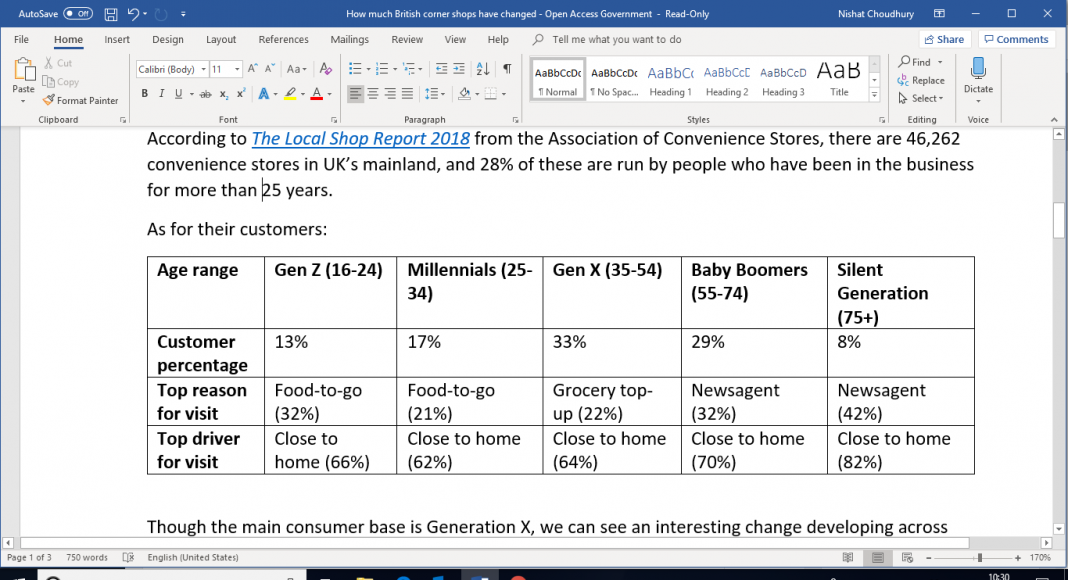Open the Line and Paragraph Spacing menu
1068x580 pixels.
[x=434, y=94]
